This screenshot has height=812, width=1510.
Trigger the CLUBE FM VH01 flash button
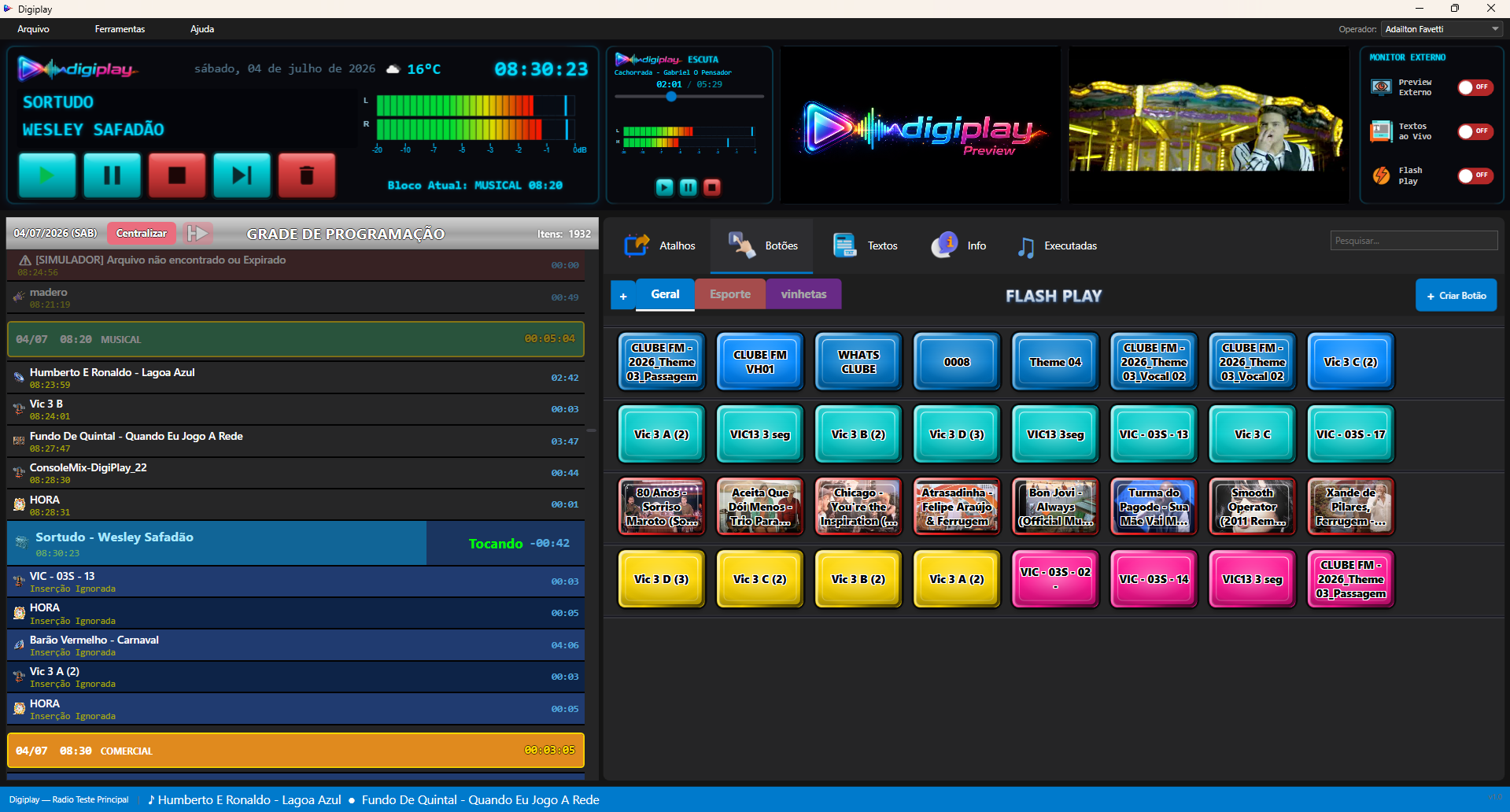pos(760,362)
